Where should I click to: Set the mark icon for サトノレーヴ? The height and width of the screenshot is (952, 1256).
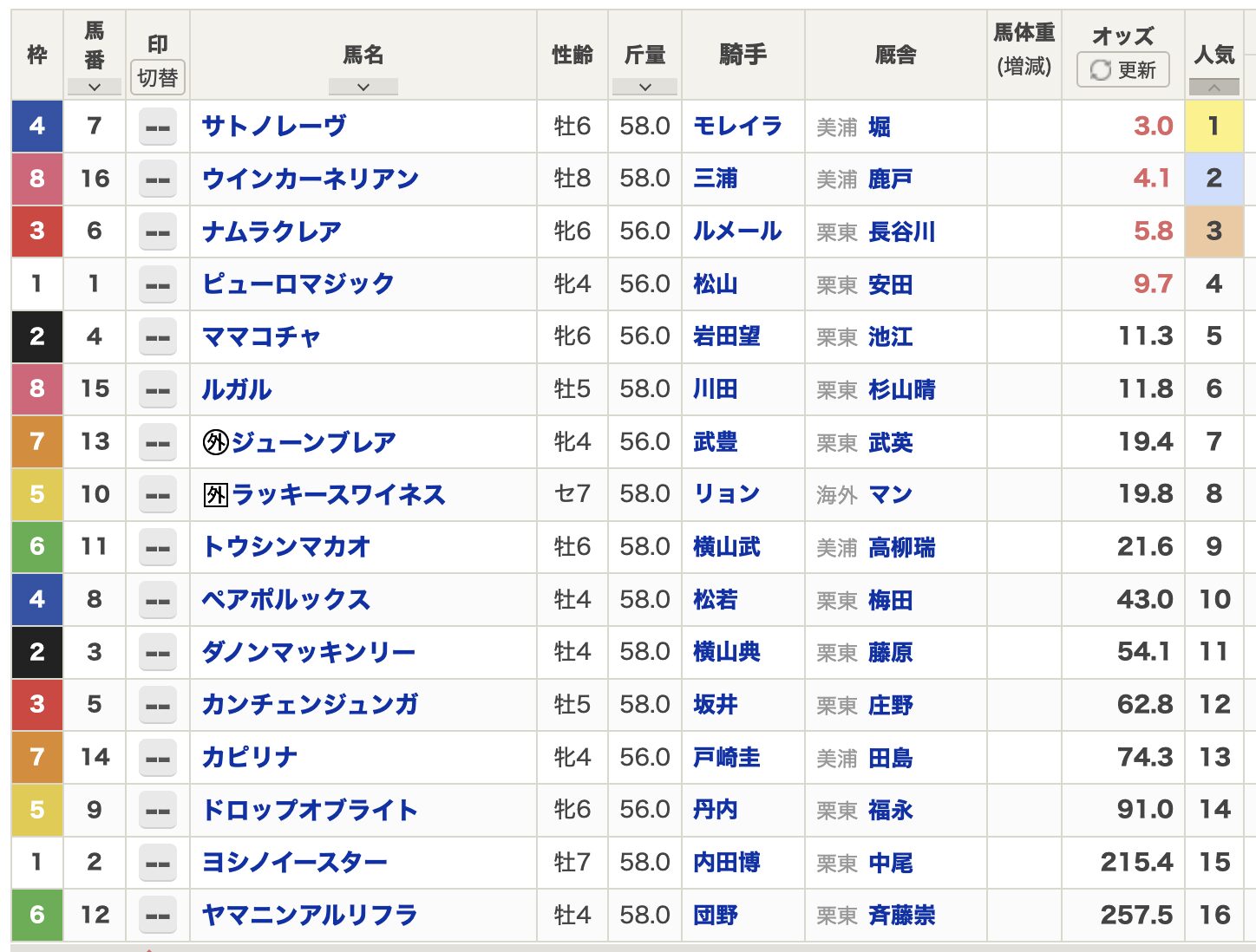click(x=158, y=127)
